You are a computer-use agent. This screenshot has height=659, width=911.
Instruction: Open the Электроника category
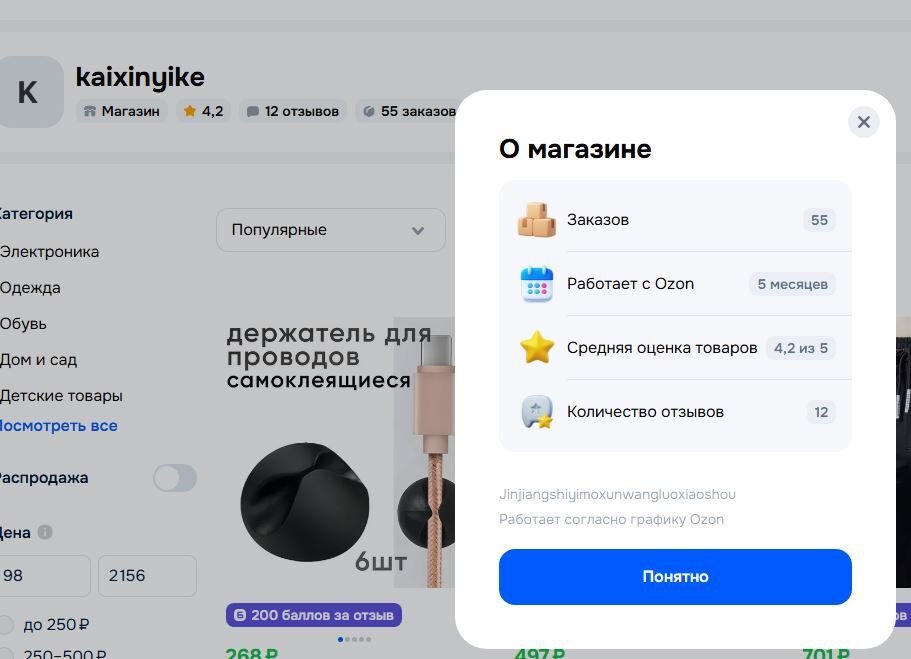pos(49,252)
